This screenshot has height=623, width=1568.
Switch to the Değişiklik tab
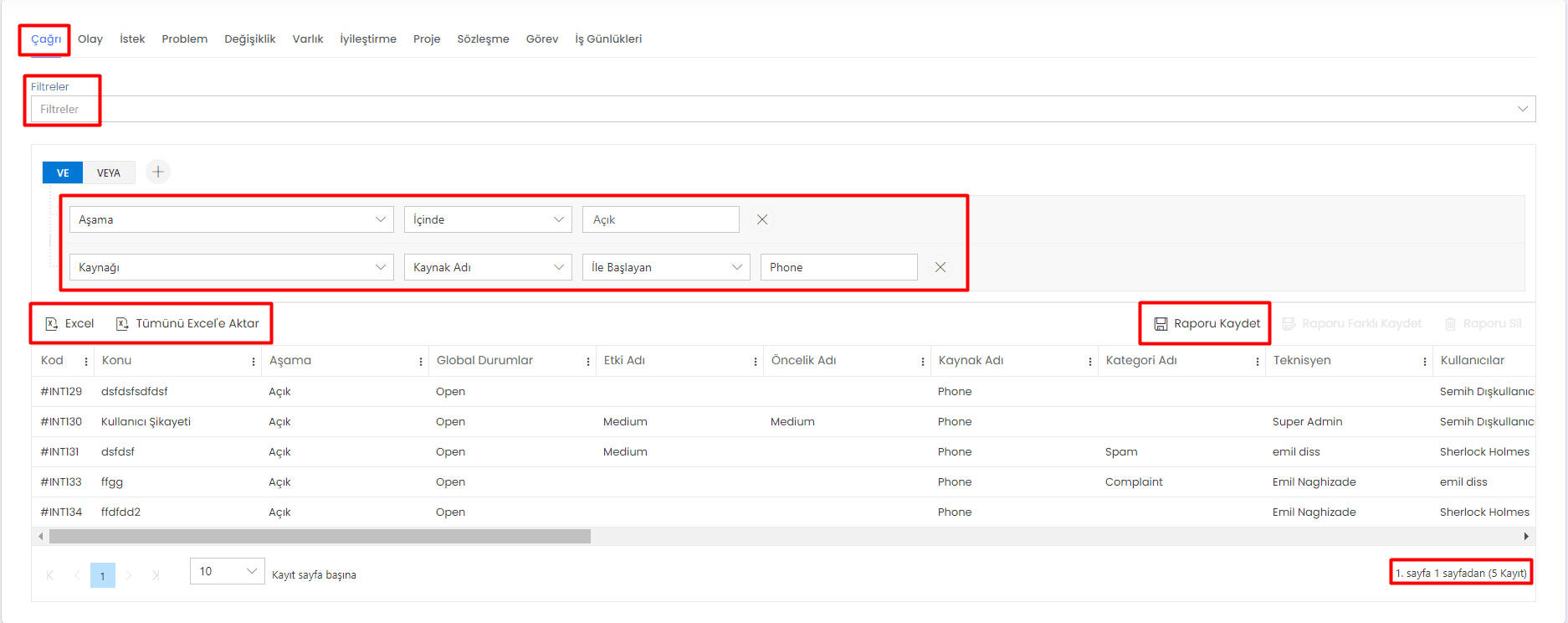(250, 39)
